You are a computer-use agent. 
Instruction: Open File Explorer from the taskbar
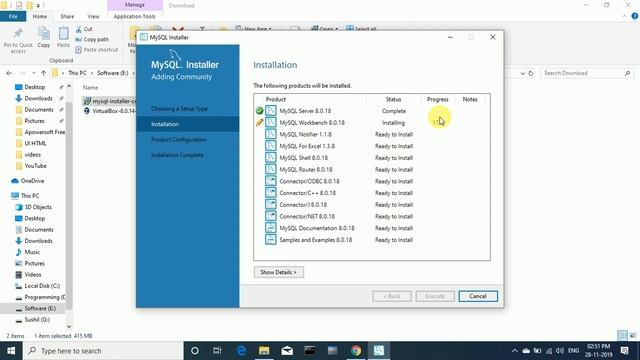[x=264, y=351]
